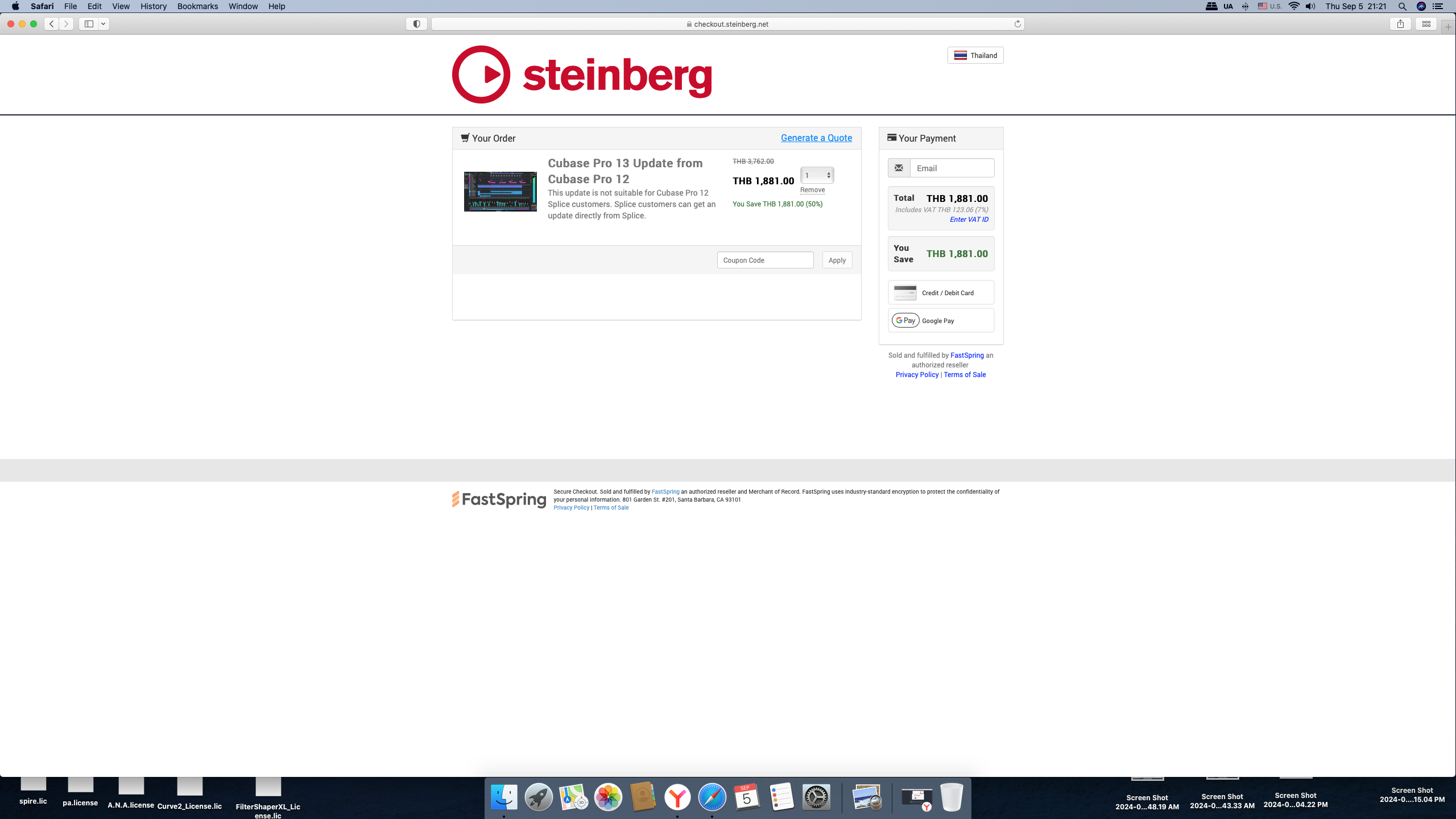Open Launchpad from the Dock
The height and width of the screenshot is (819, 1456).
pos(539,797)
